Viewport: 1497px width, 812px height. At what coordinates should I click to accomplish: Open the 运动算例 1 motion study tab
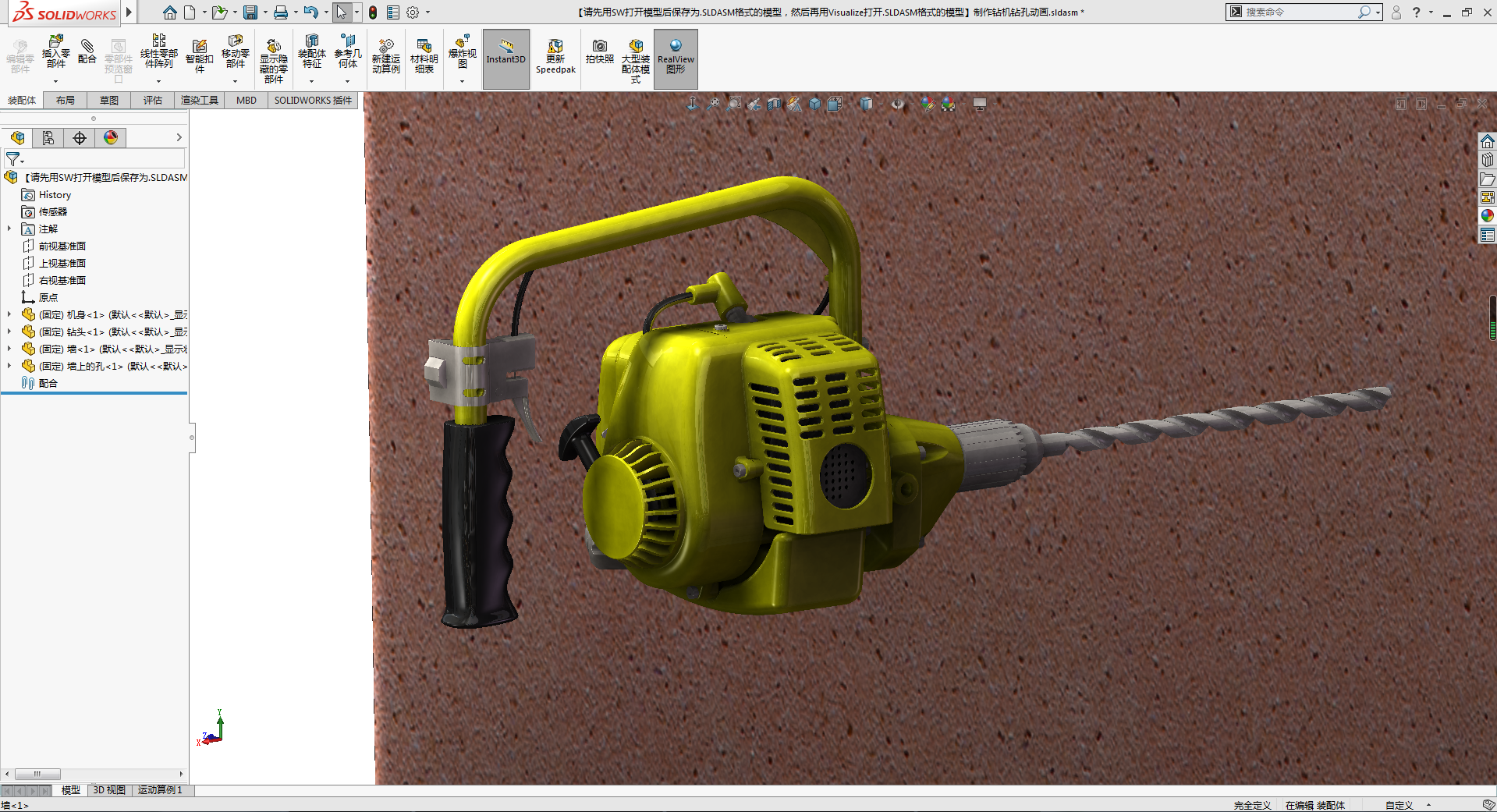coord(160,790)
